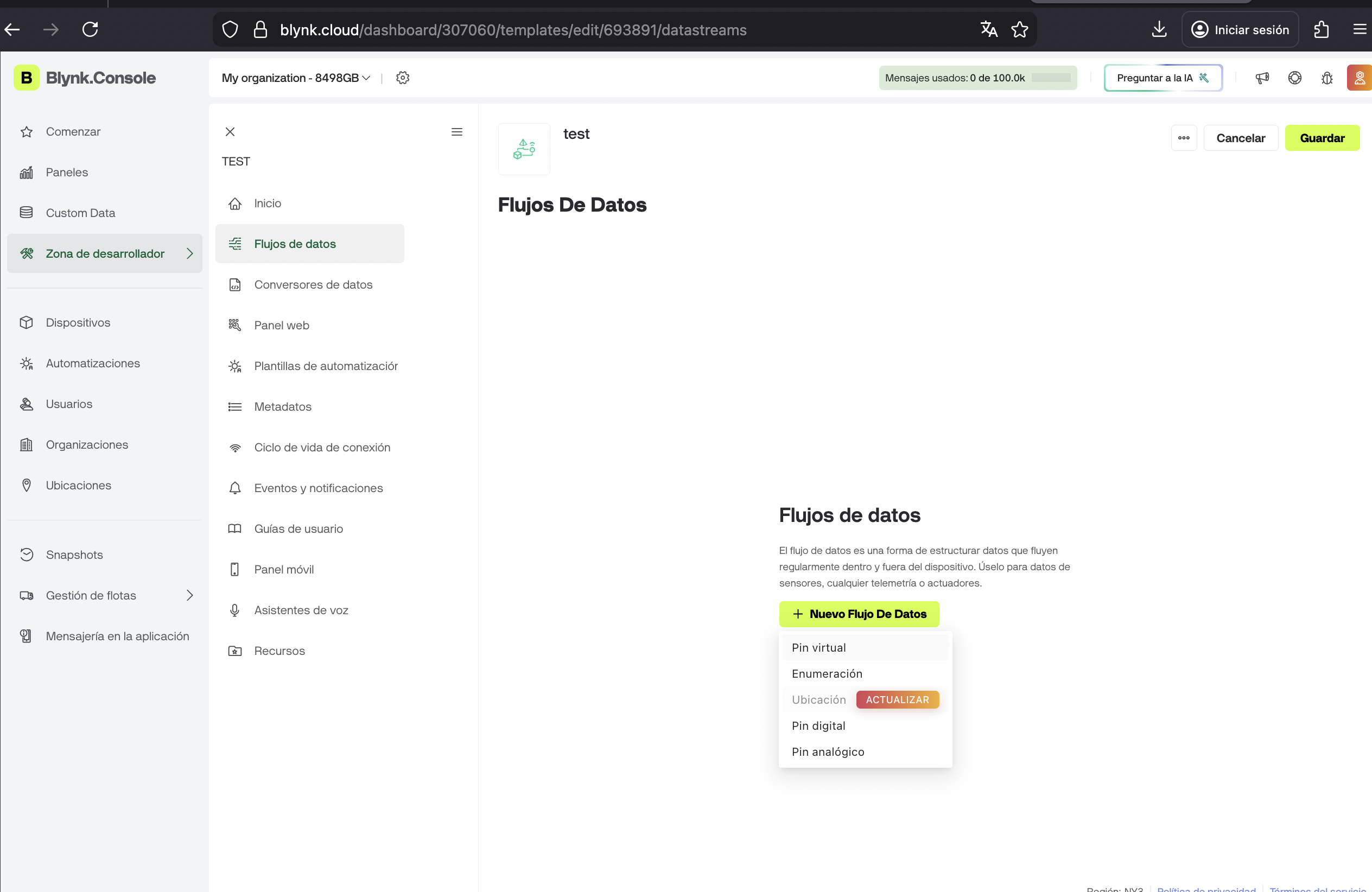1372x892 pixels.
Task: Click the organization settings gear icon
Action: click(x=402, y=78)
